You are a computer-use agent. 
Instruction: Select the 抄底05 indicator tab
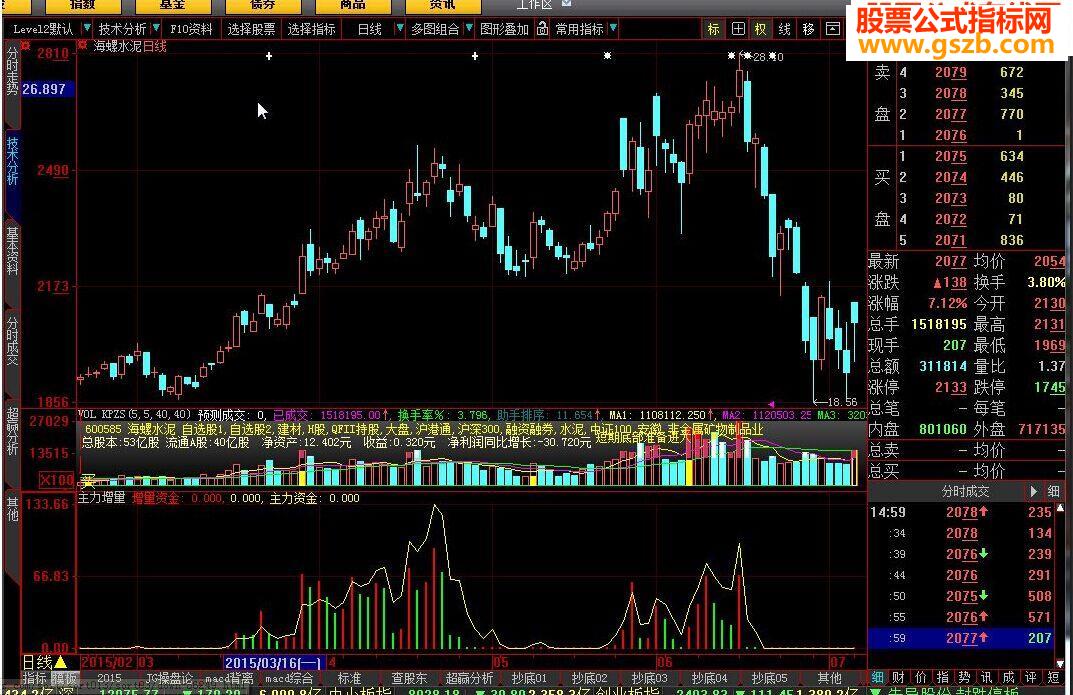point(769,678)
